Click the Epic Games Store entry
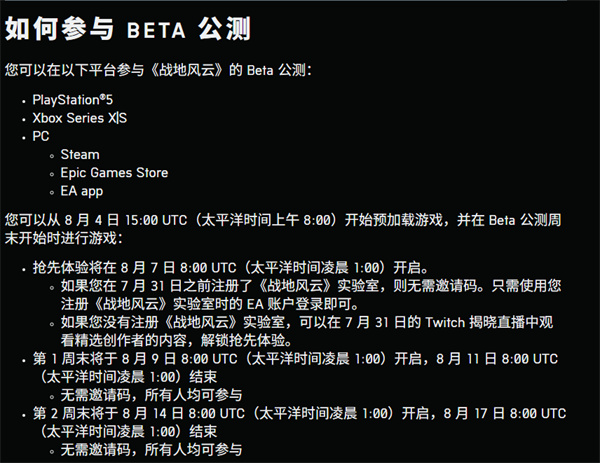Screen dimensions: 600x463 pos(114,172)
